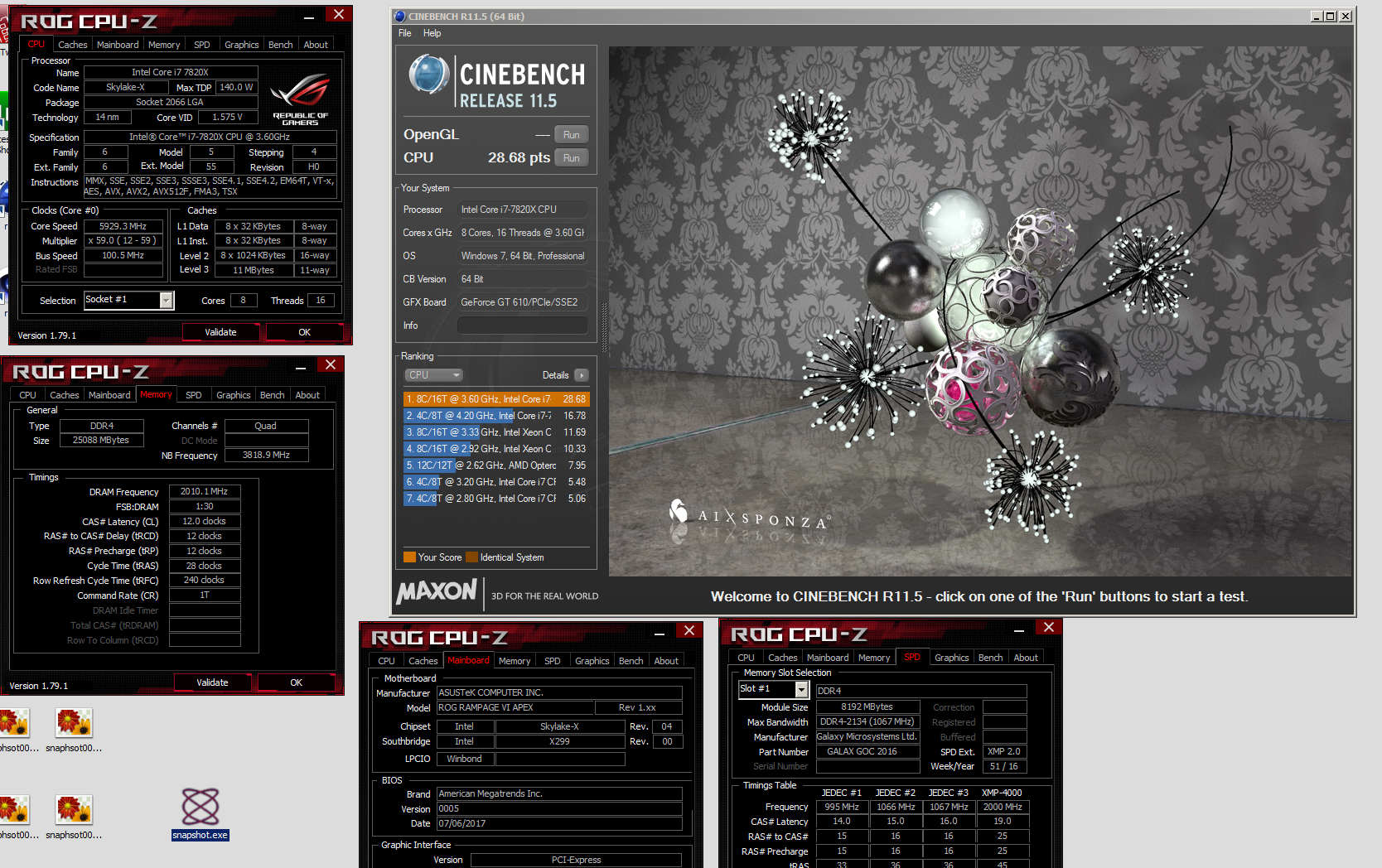This screenshot has width=1382, height=868.
Task: Select ranking entry 1 with score 28.68
Action: point(496,399)
